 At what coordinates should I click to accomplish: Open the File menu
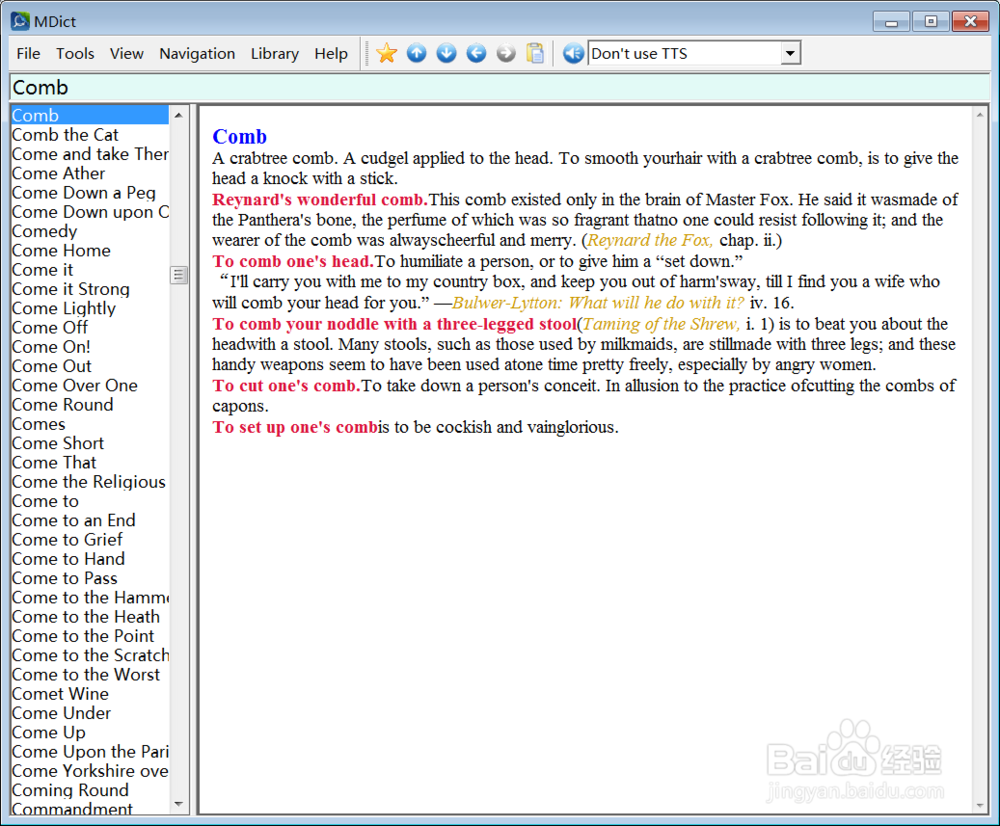point(28,54)
